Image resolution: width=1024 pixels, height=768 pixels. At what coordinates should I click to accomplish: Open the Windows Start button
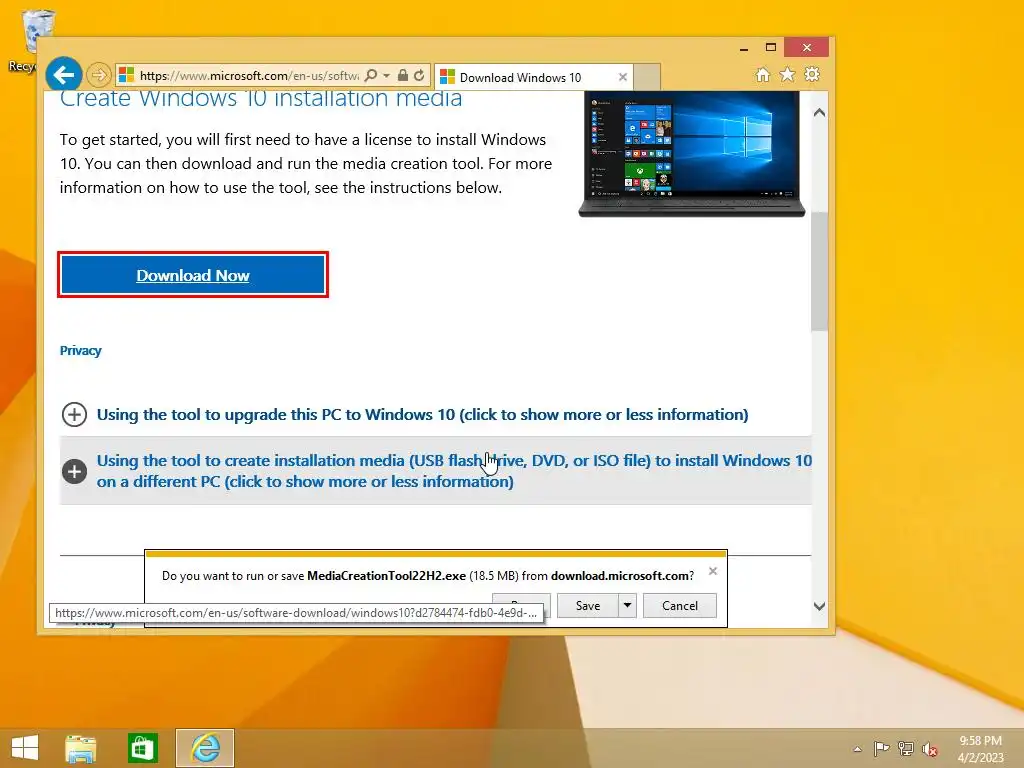coord(25,748)
